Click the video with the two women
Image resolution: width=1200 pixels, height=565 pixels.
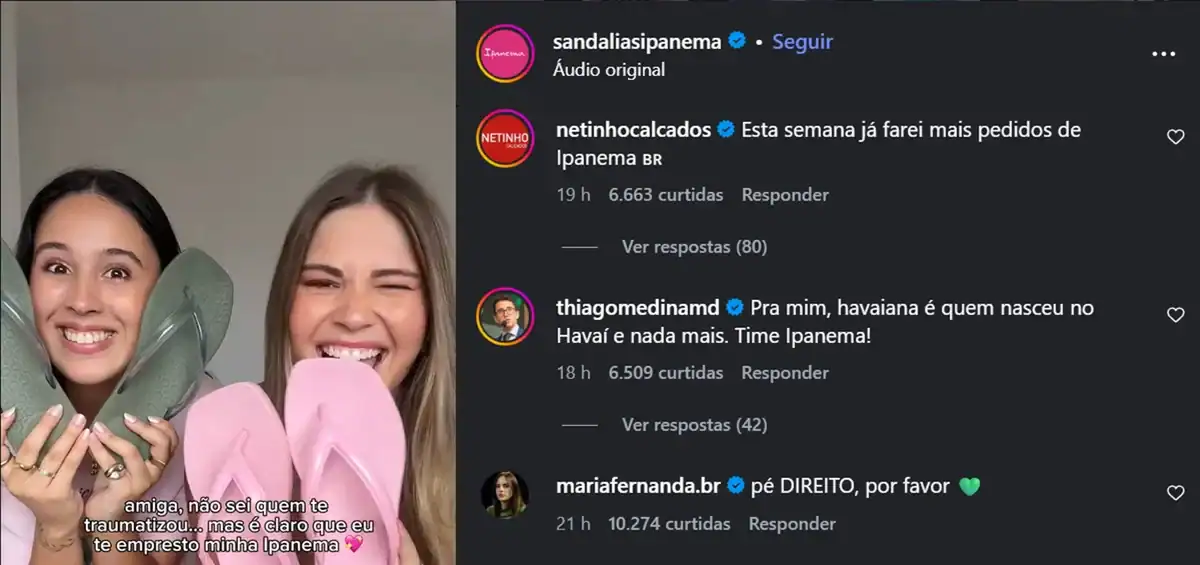click(228, 282)
